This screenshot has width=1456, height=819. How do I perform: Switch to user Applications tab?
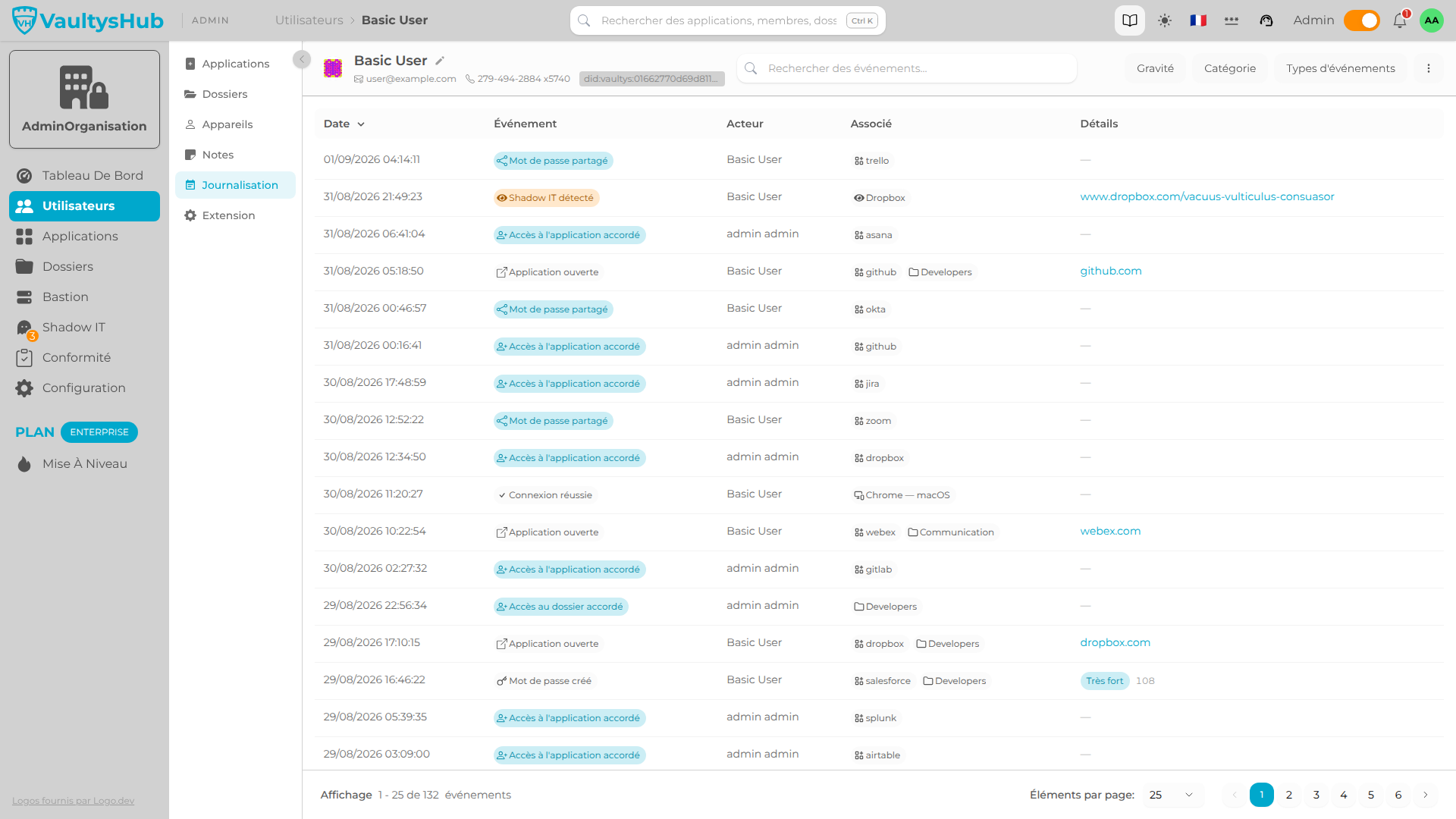pyautogui.click(x=235, y=64)
